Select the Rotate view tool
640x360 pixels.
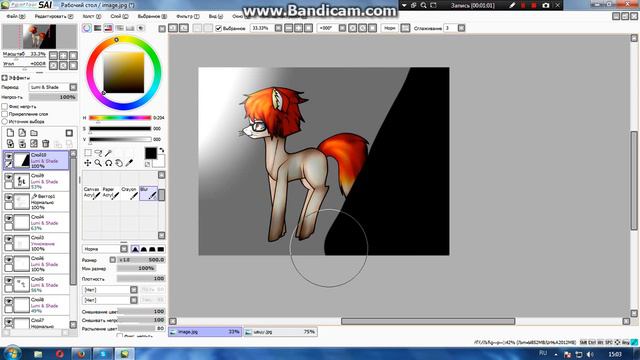click(x=108, y=163)
